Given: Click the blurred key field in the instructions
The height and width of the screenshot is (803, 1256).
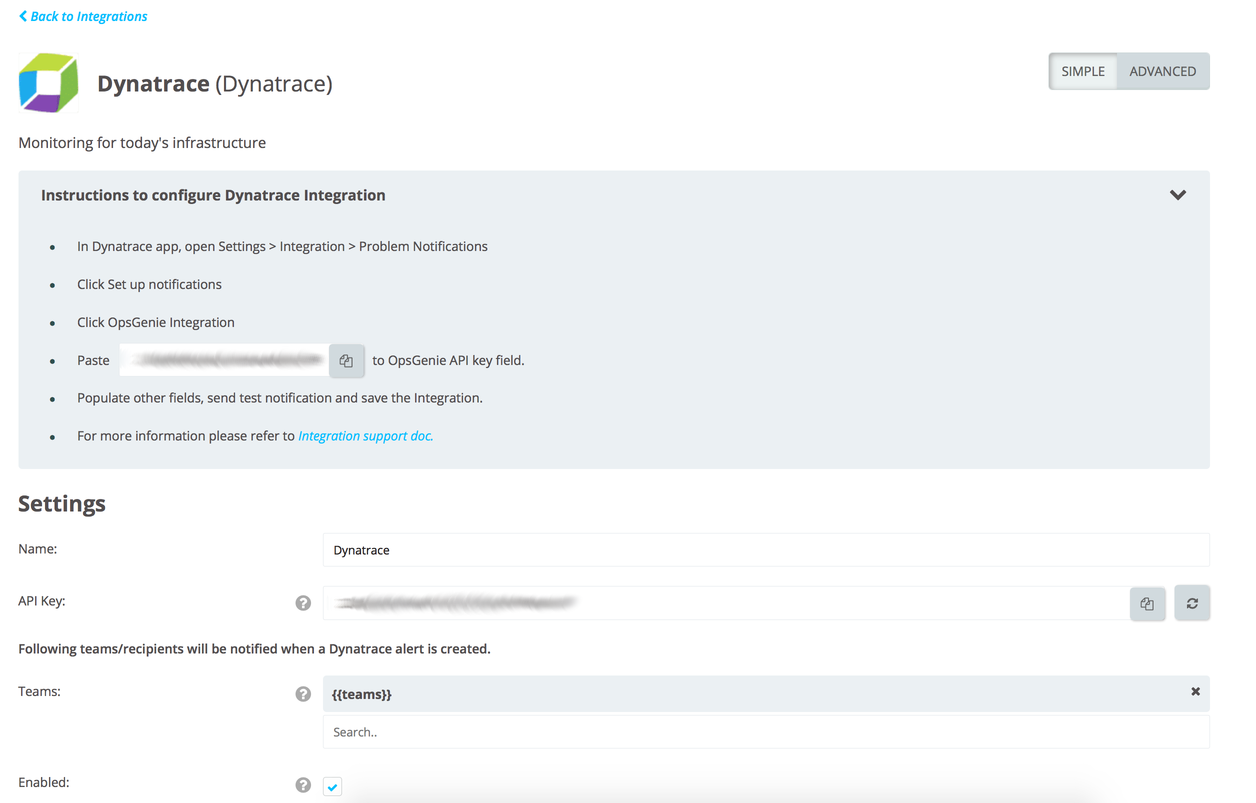Looking at the screenshot, I should (224, 360).
